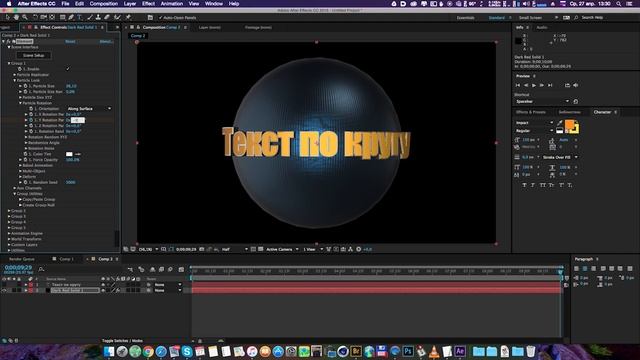Jump to first frame in Preview panel
The height and width of the screenshot is (360, 640).
(x=518, y=85)
